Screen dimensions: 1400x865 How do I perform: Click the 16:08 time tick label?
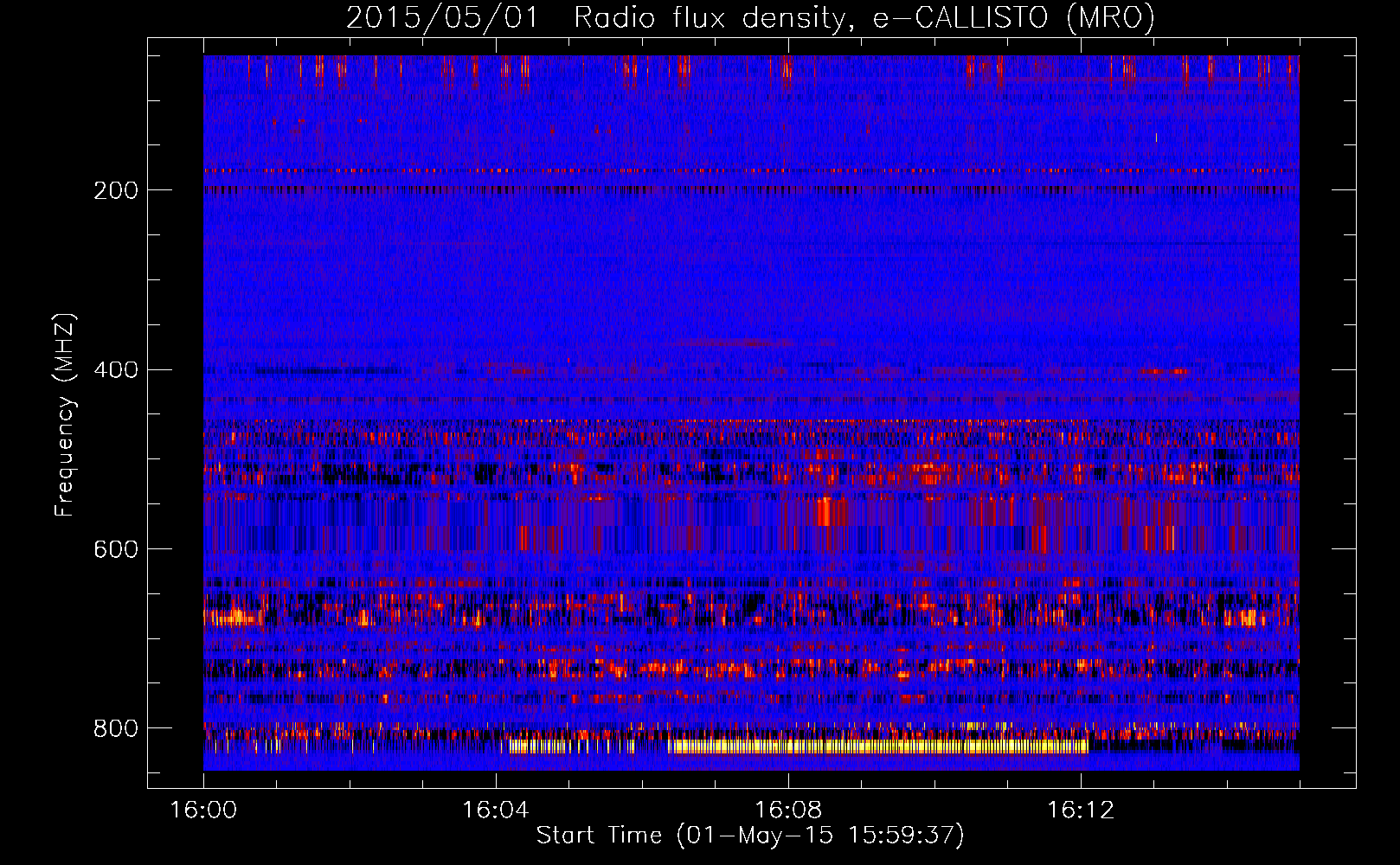[x=788, y=810]
